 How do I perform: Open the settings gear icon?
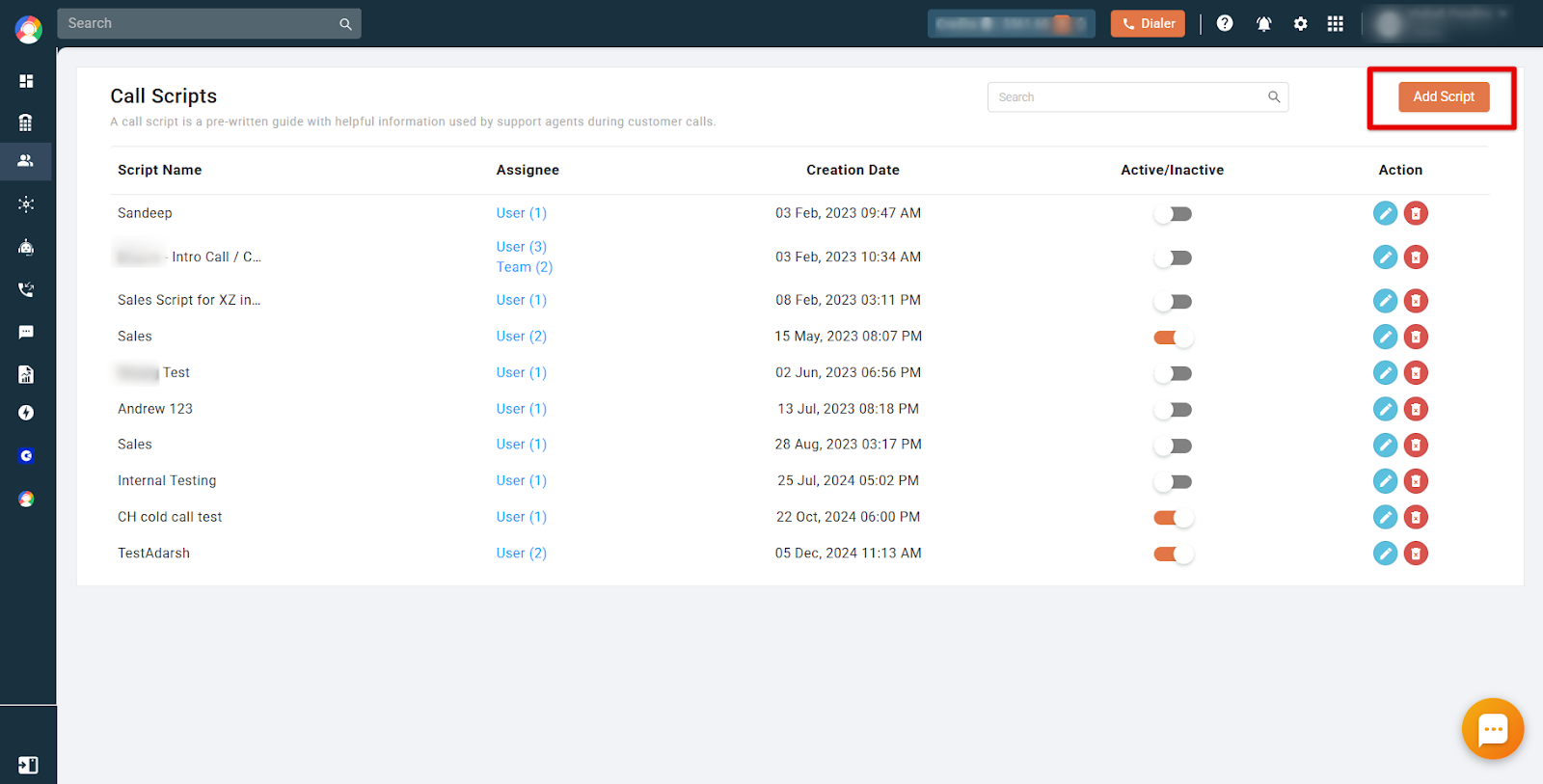(x=1301, y=24)
